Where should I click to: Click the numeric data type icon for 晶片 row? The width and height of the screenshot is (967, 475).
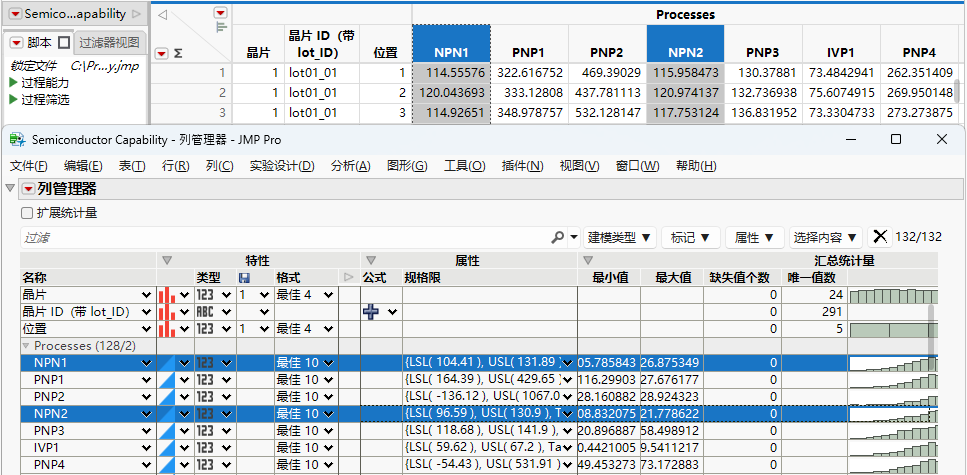[205, 295]
